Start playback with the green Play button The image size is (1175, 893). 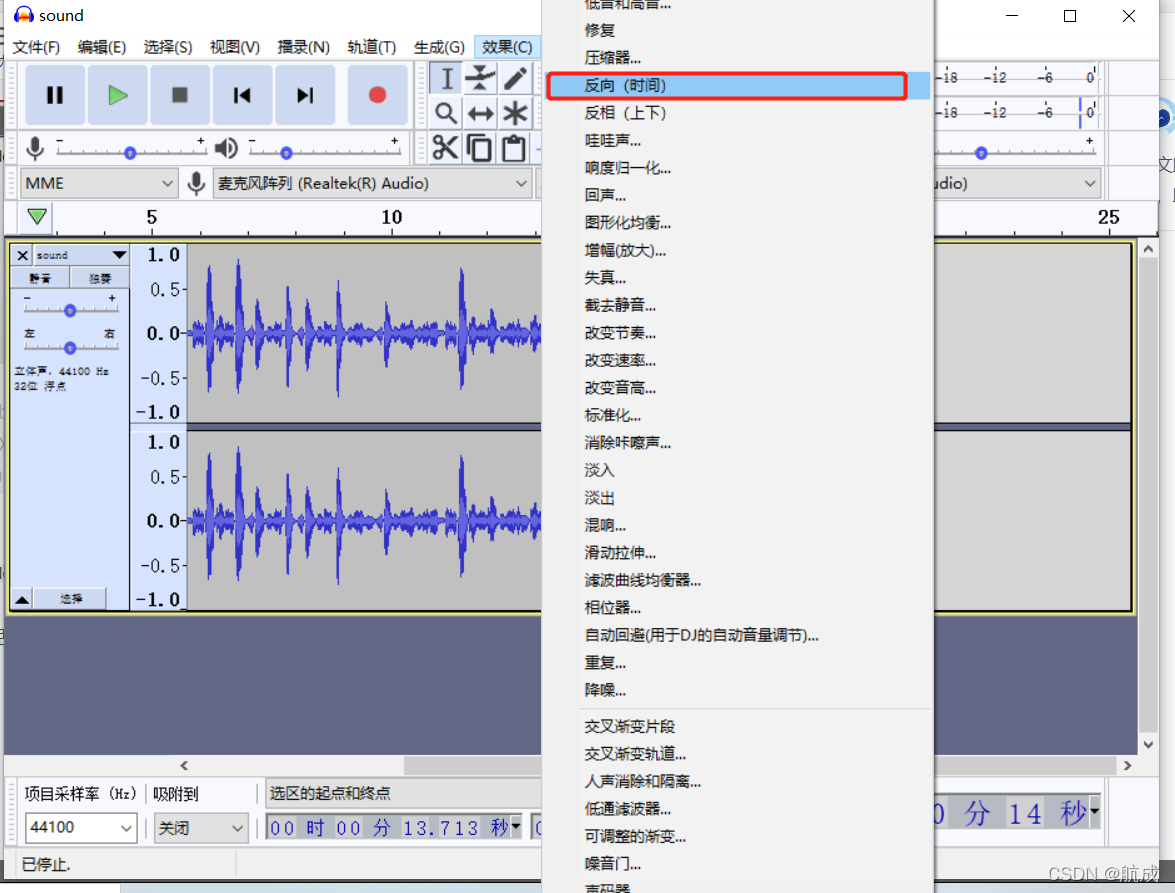118,95
